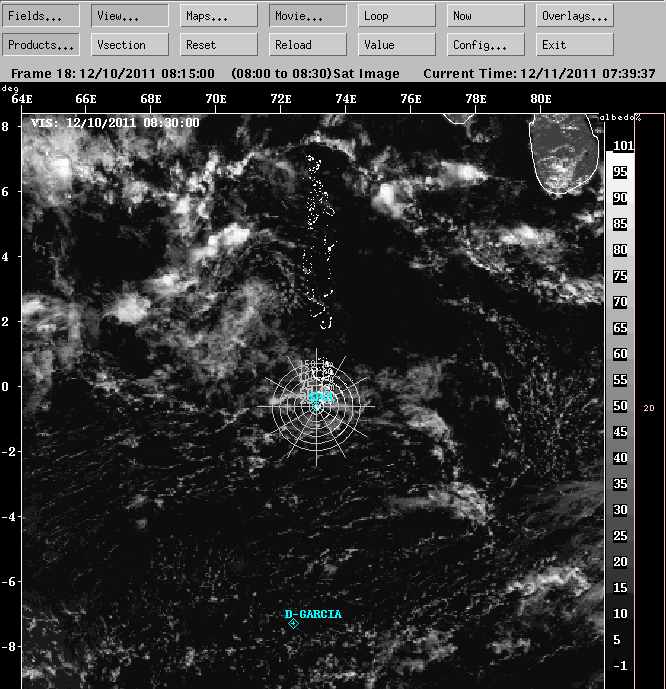666x689 pixels.
Task: Click the -1 bottom value on color scale
Action: [620, 666]
